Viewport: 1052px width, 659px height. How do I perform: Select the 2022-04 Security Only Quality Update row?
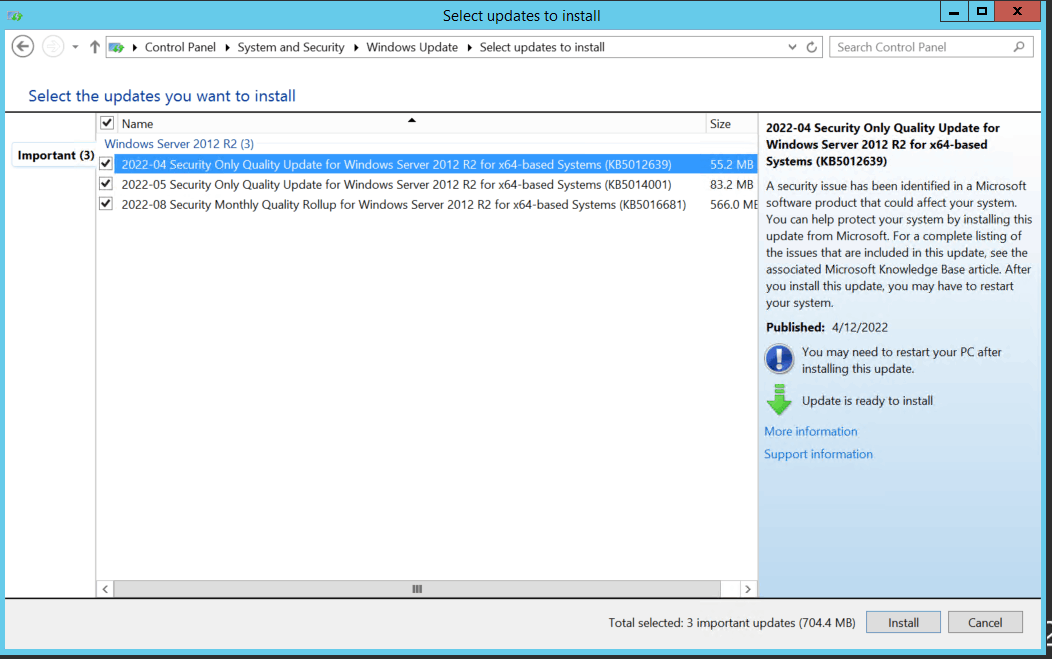pyautogui.click(x=435, y=164)
